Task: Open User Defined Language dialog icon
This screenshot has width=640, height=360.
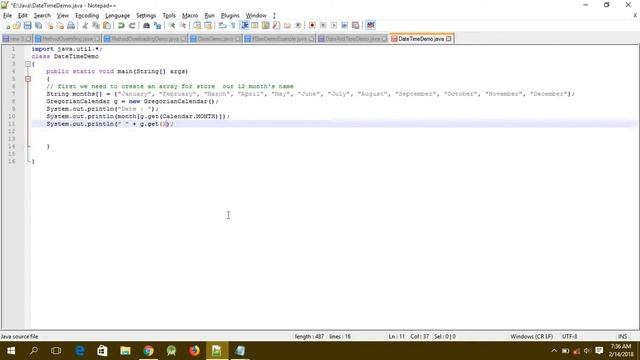Action: pos(255,25)
